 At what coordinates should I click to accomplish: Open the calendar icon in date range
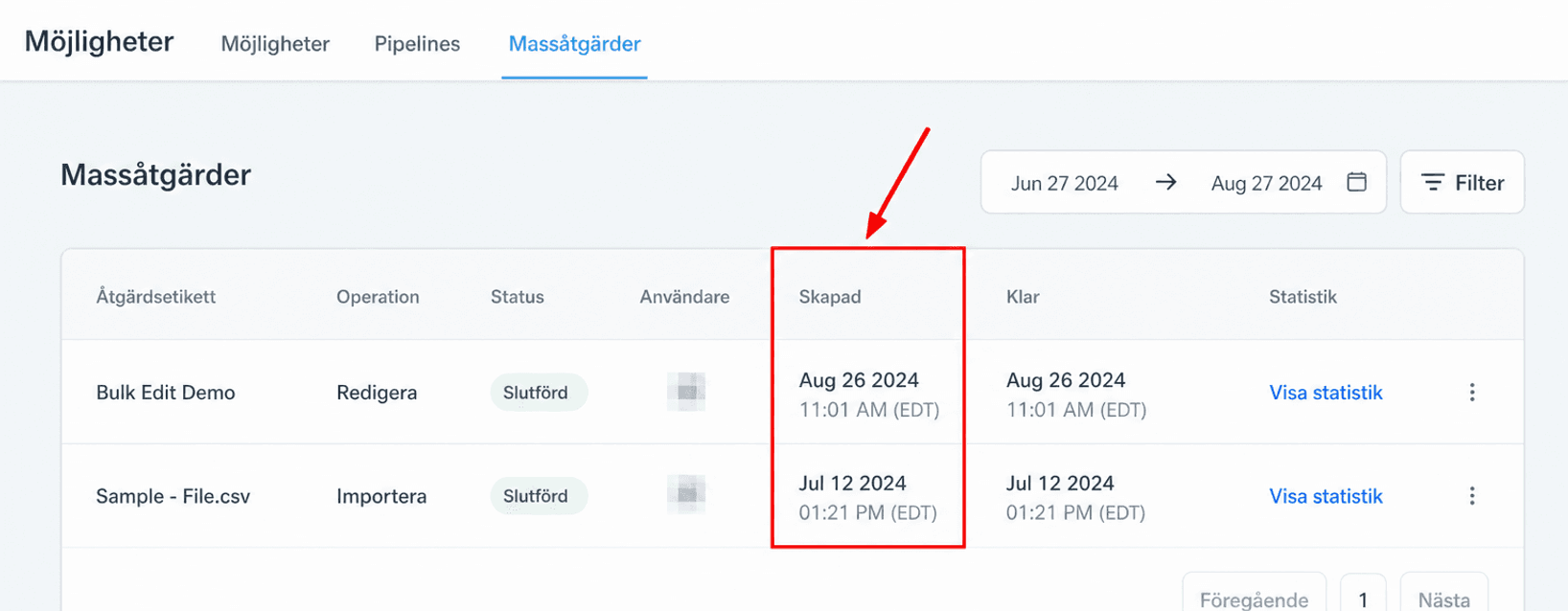1356,182
